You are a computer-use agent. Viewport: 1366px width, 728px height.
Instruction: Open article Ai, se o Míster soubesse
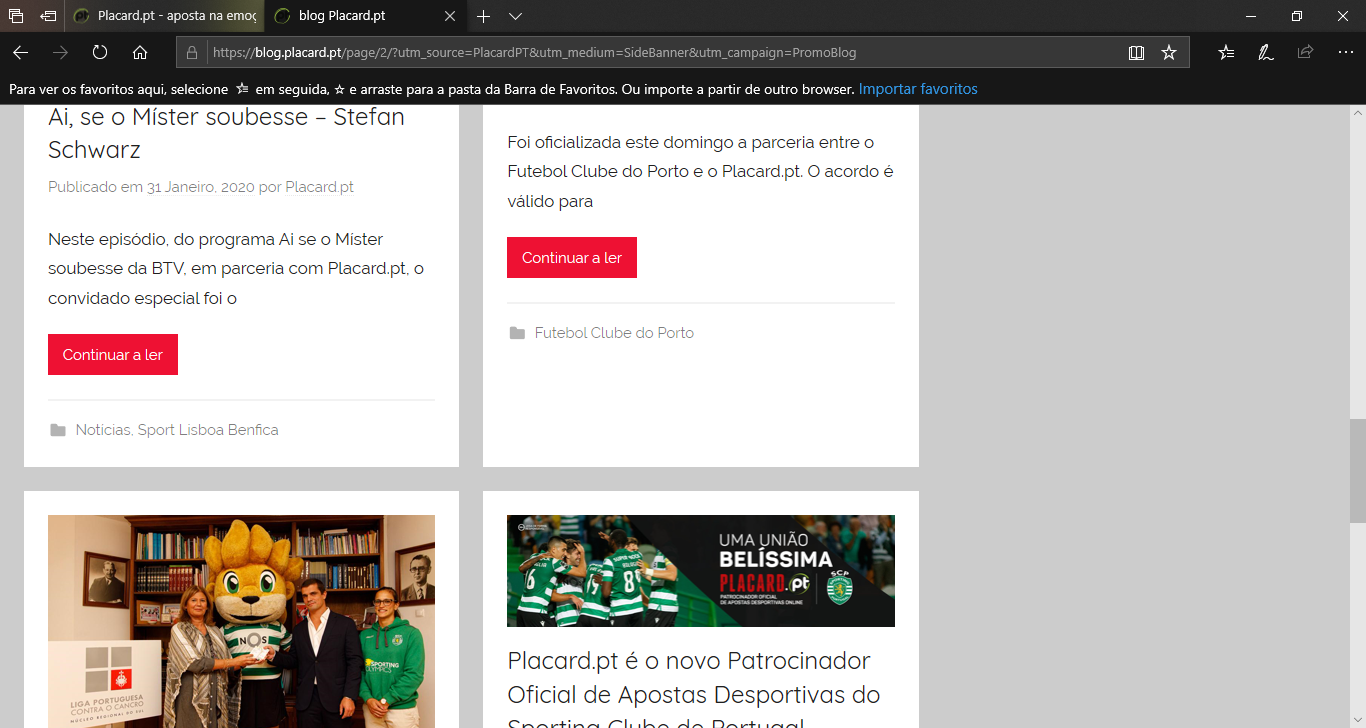(x=226, y=133)
